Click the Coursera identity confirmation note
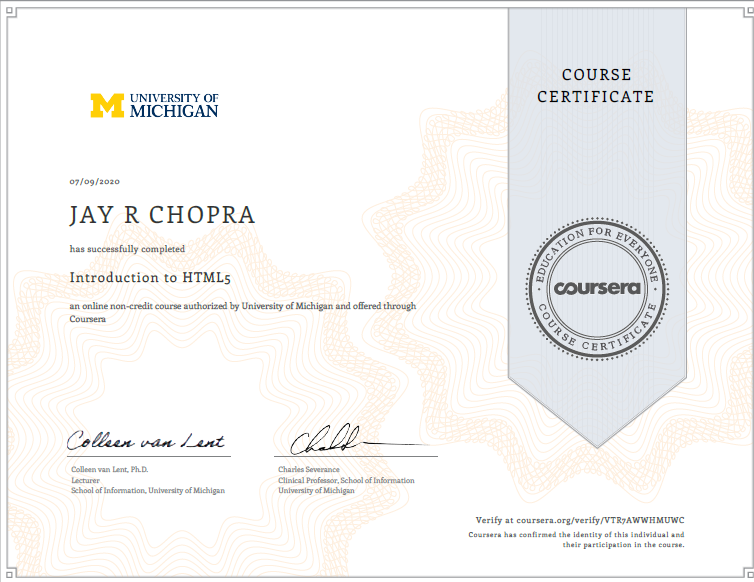Viewport: 754px width, 582px height. [576, 540]
